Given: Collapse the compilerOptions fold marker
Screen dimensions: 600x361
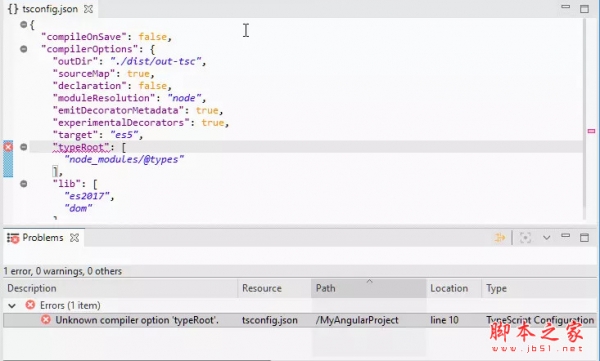Looking at the screenshot, I should 24,49.
